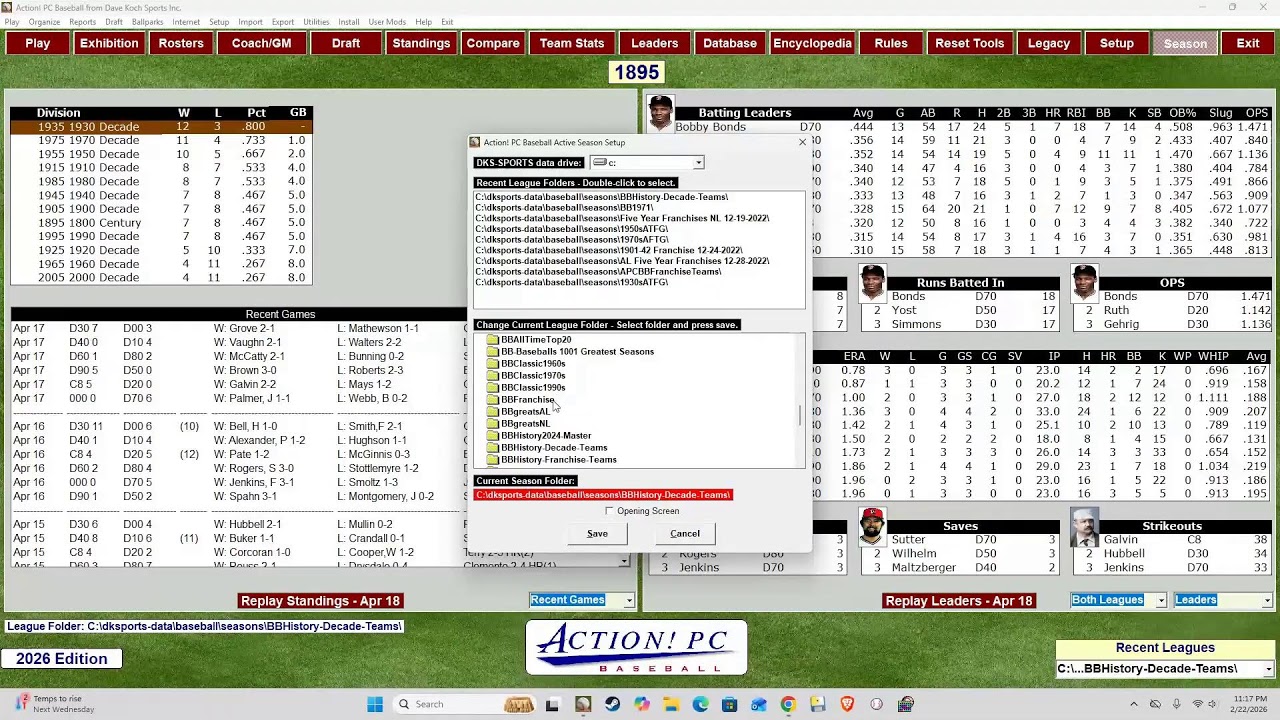Select recent folder path ending 1950sATFG\
Viewport: 1280px width, 720px height.
[572, 229]
